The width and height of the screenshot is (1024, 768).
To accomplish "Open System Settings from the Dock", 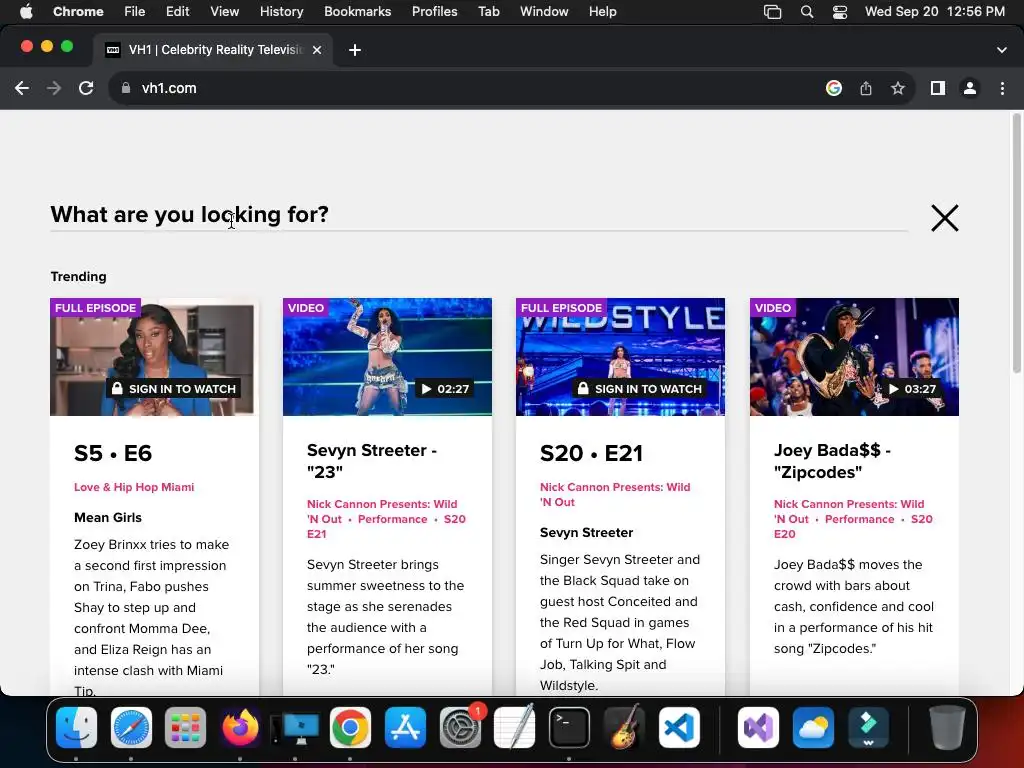I will [460, 728].
